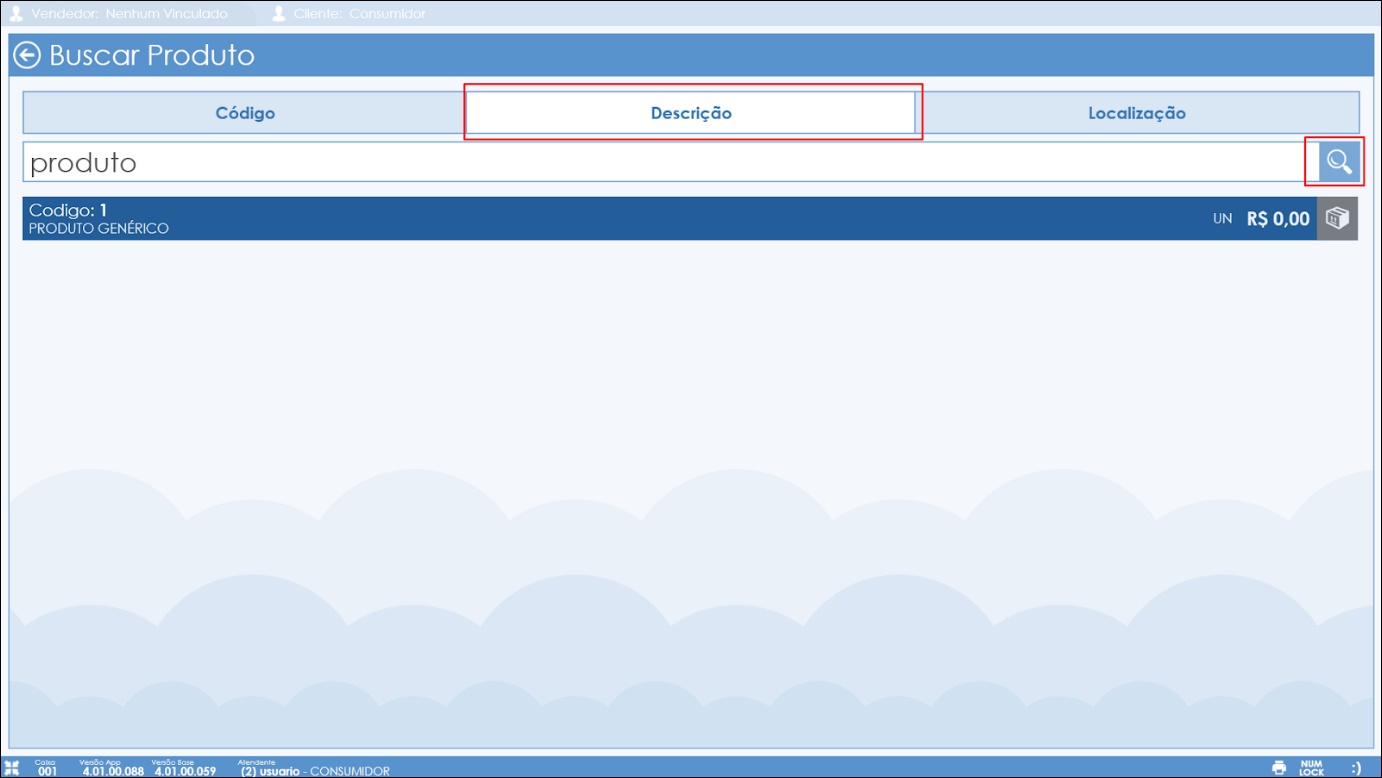Click the "R$ 0,00" price value
This screenshot has width=1382, height=778.
click(x=1278, y=219)
